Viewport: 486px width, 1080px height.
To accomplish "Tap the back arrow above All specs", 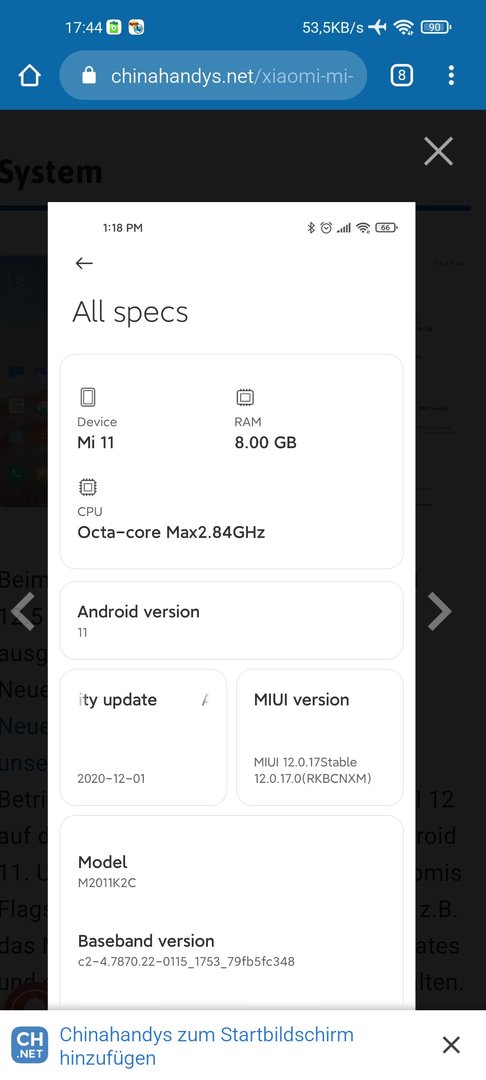I will pos(84,263).
